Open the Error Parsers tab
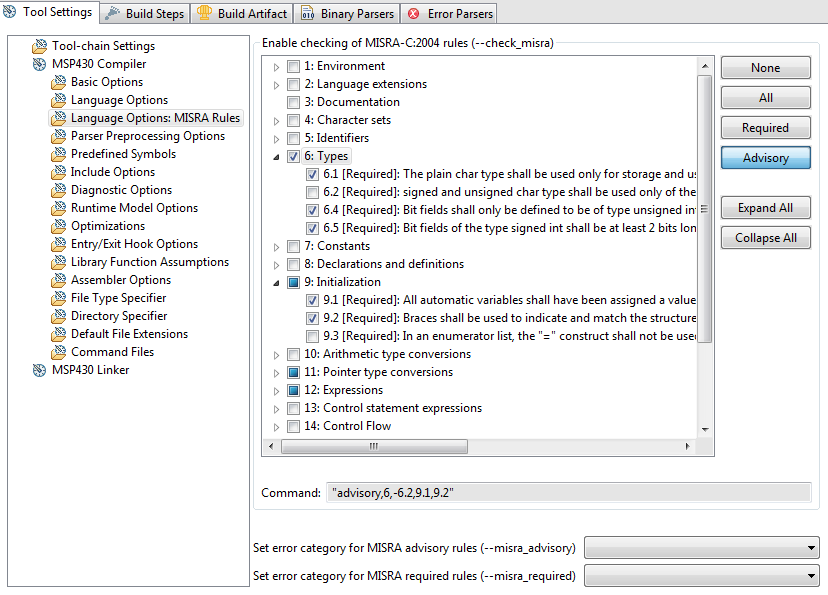The width and height of the screenshot is (828, 595). point(450,14)
